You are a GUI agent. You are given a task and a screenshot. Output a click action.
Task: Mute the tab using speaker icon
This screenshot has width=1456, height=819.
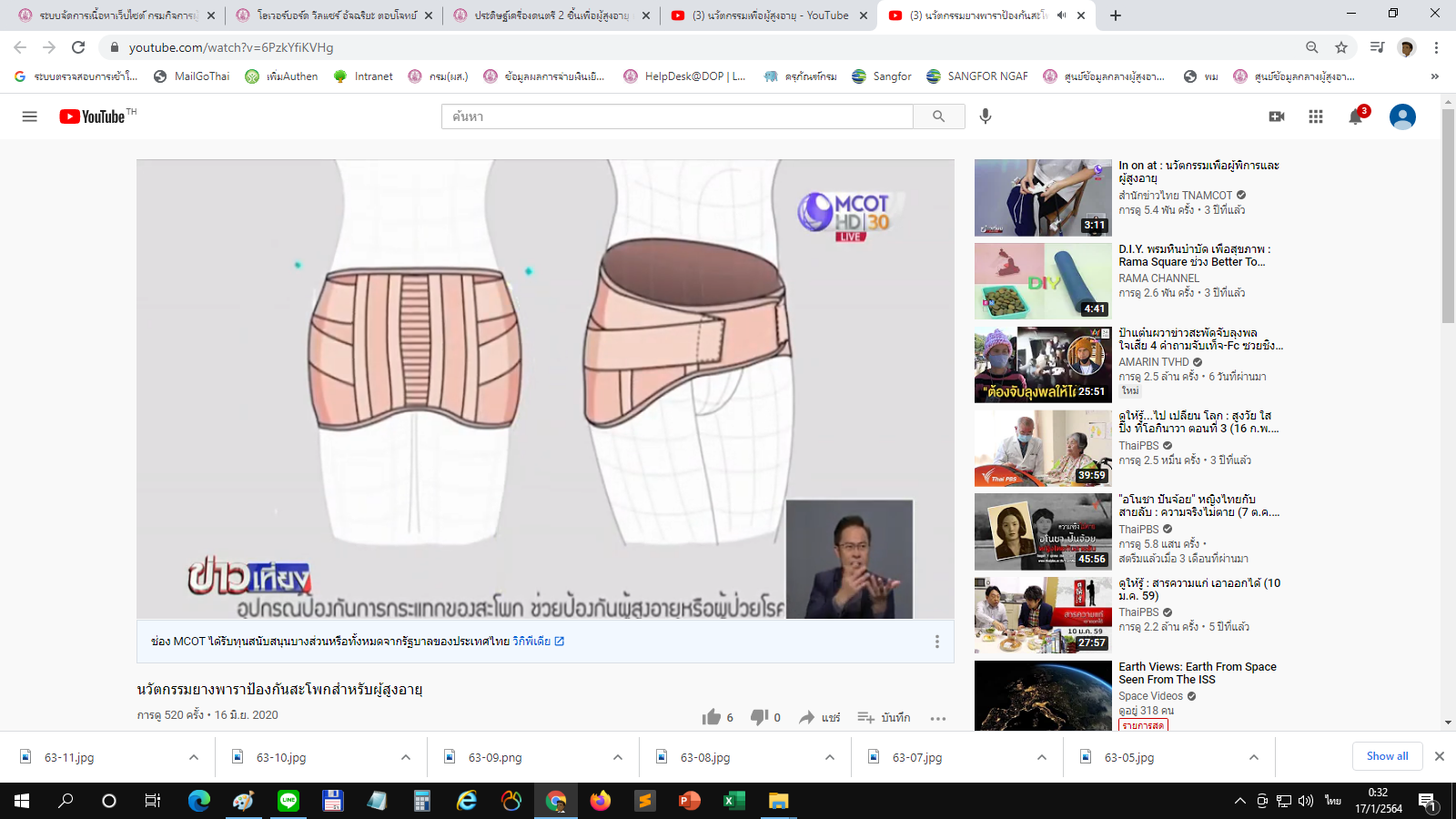(x=1061, y=15)
